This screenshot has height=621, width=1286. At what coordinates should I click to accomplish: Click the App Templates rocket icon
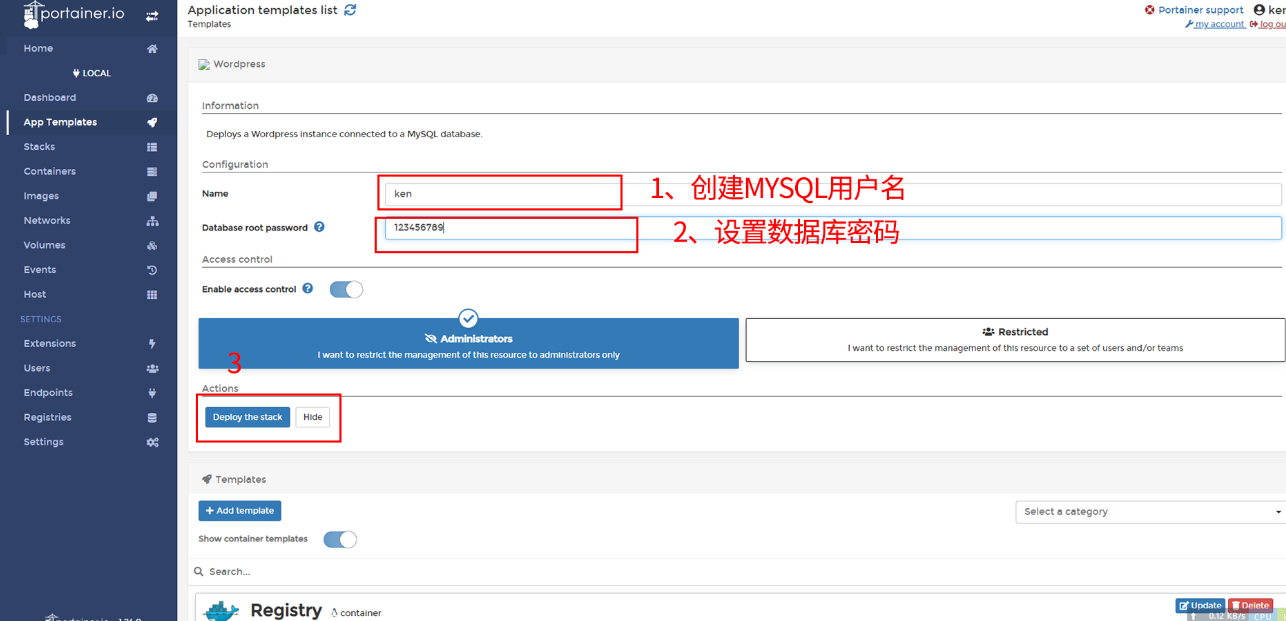tap(152, 123)
